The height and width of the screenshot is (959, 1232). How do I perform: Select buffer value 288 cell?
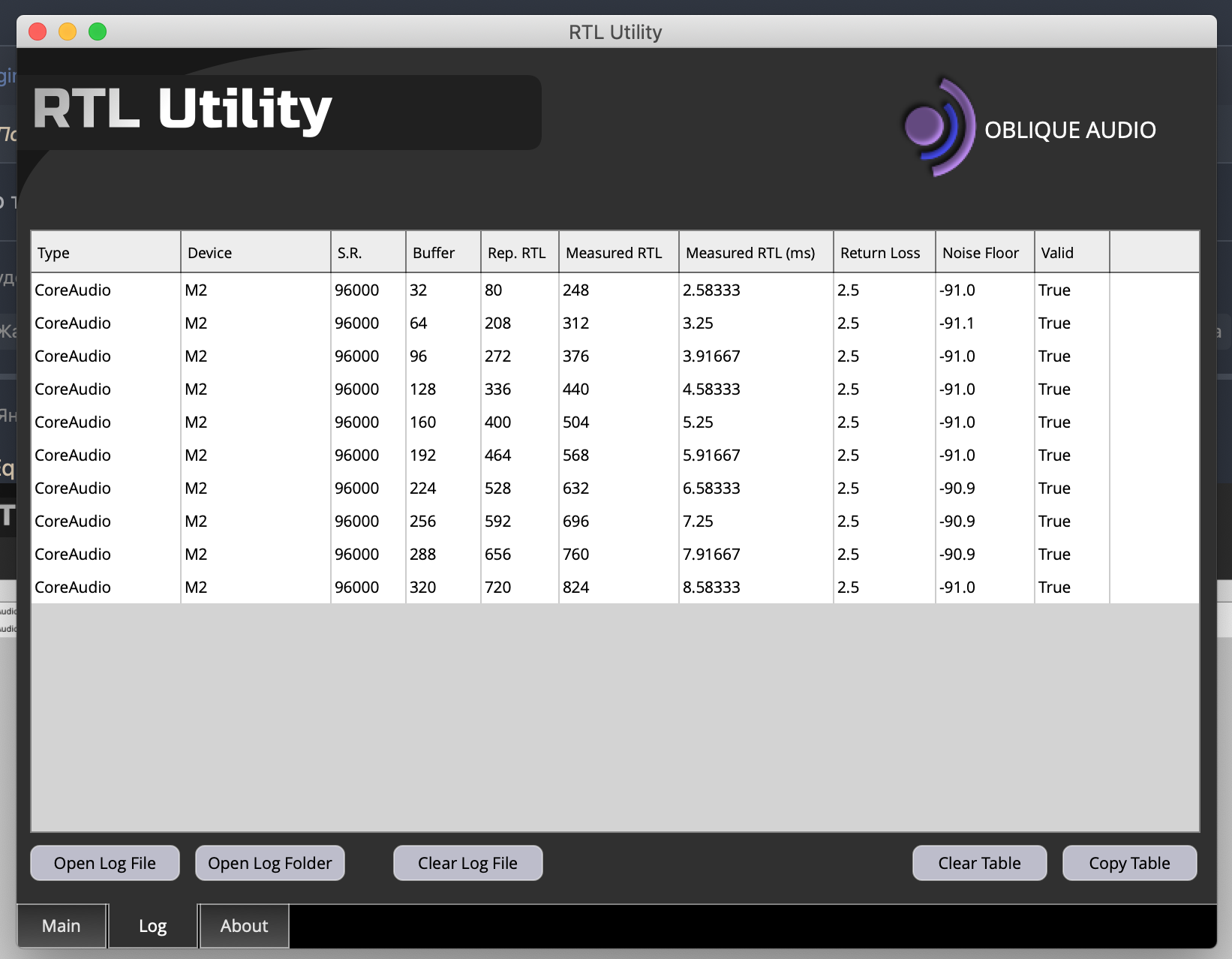pyautogui.click(x=443, y=554)
